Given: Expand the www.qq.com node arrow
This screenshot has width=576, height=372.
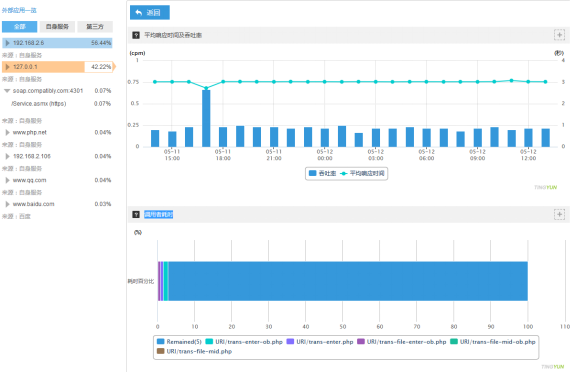Looking at the screenshot, I should click(7, 180).
